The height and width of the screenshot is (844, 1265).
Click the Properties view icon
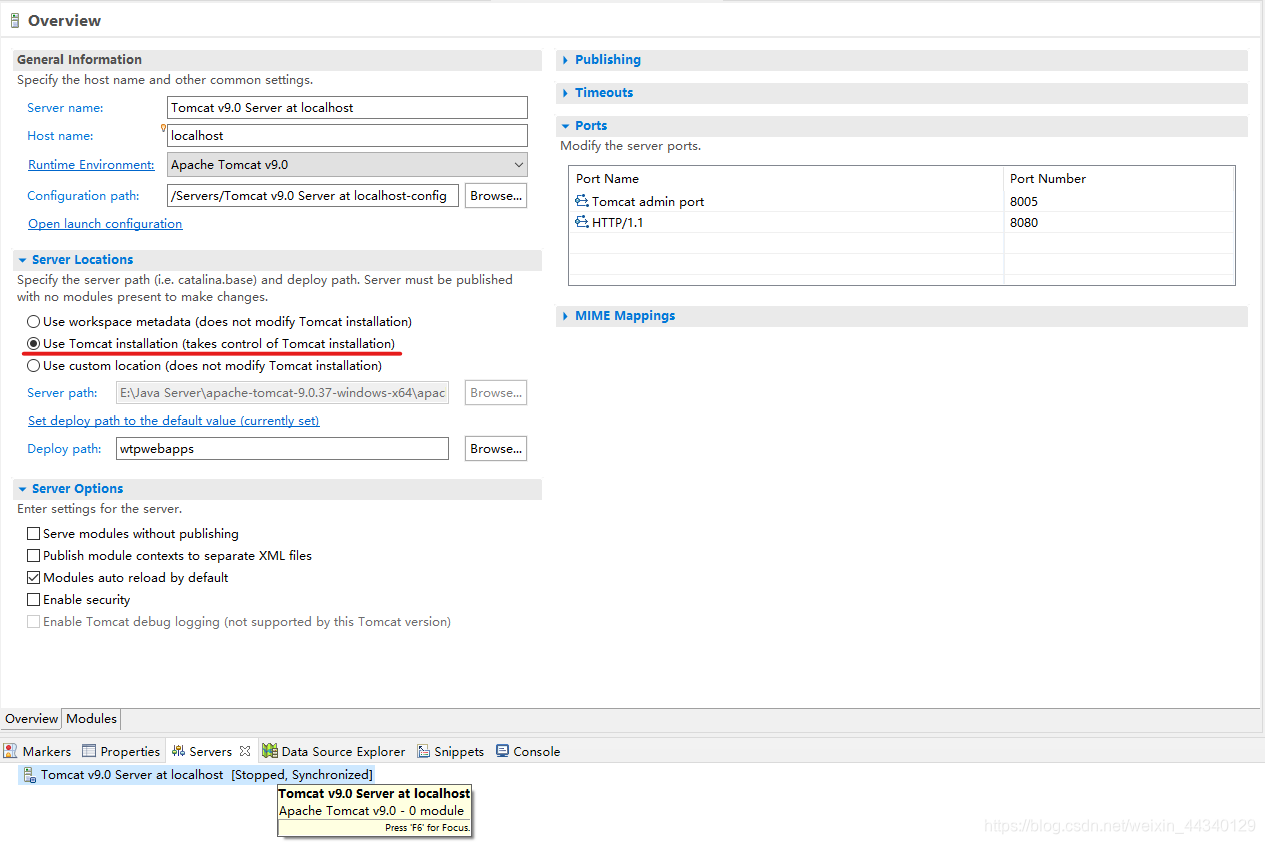click(89, 751)
